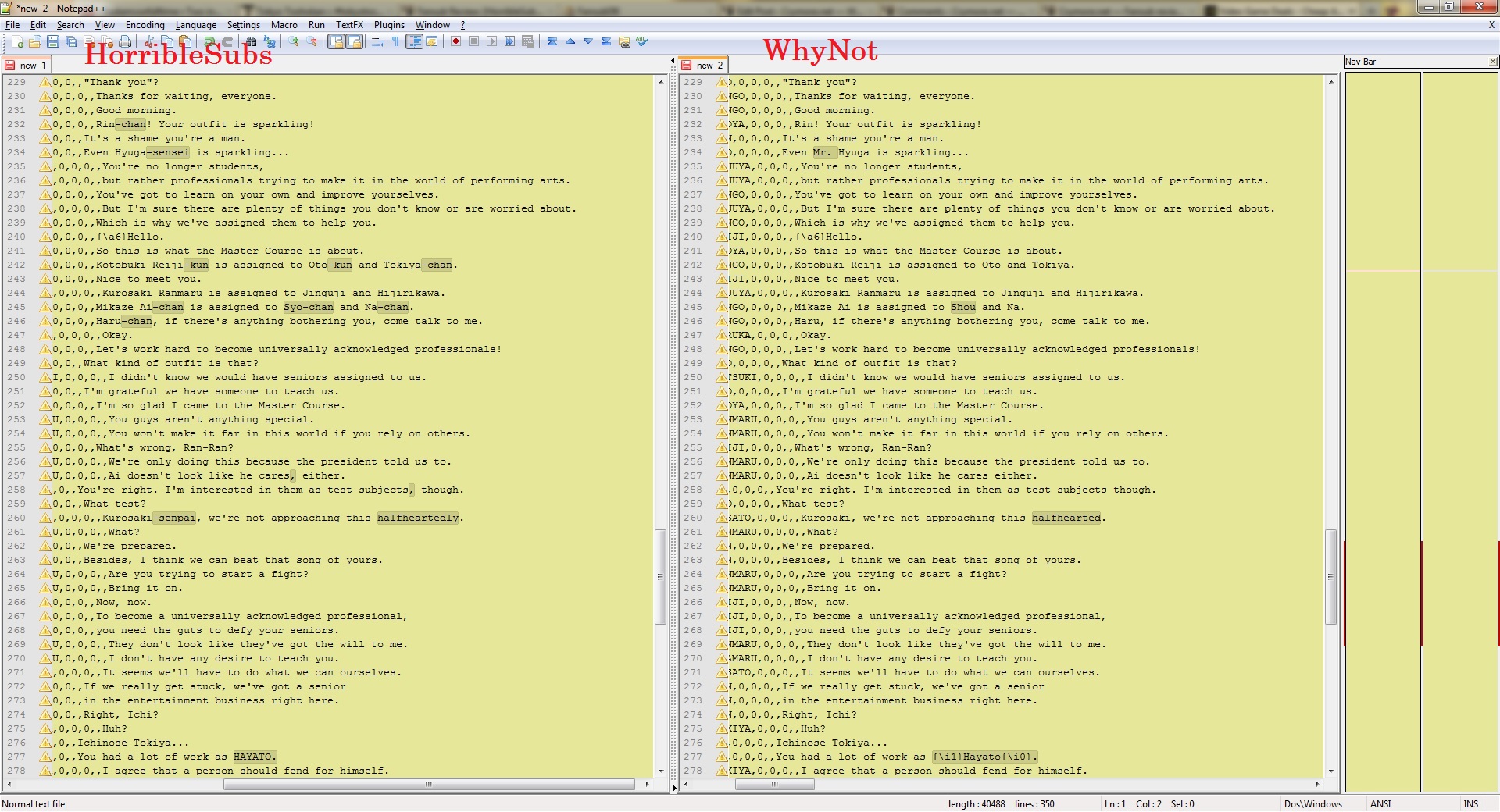Toggle the indent guide toolbar button
This screenshot has width=1500, height=812.
(414, 41)
